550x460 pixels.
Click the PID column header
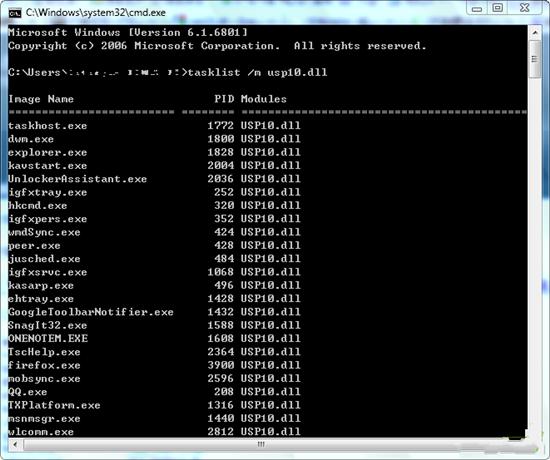coord(224,99)
